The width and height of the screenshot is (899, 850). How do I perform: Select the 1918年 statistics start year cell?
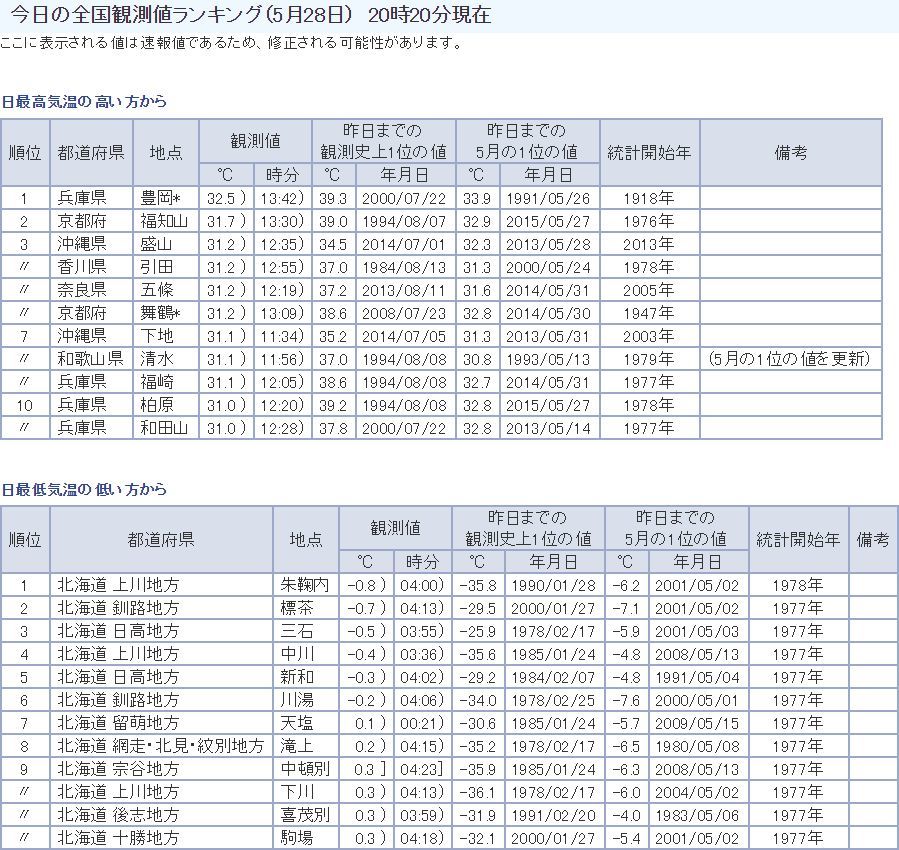649,198
